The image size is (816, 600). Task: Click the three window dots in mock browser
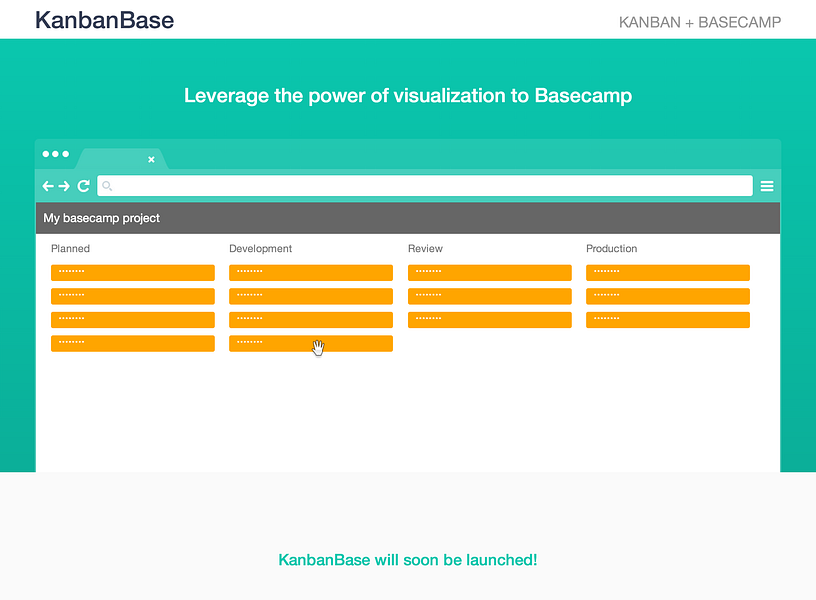click(56, 154)
